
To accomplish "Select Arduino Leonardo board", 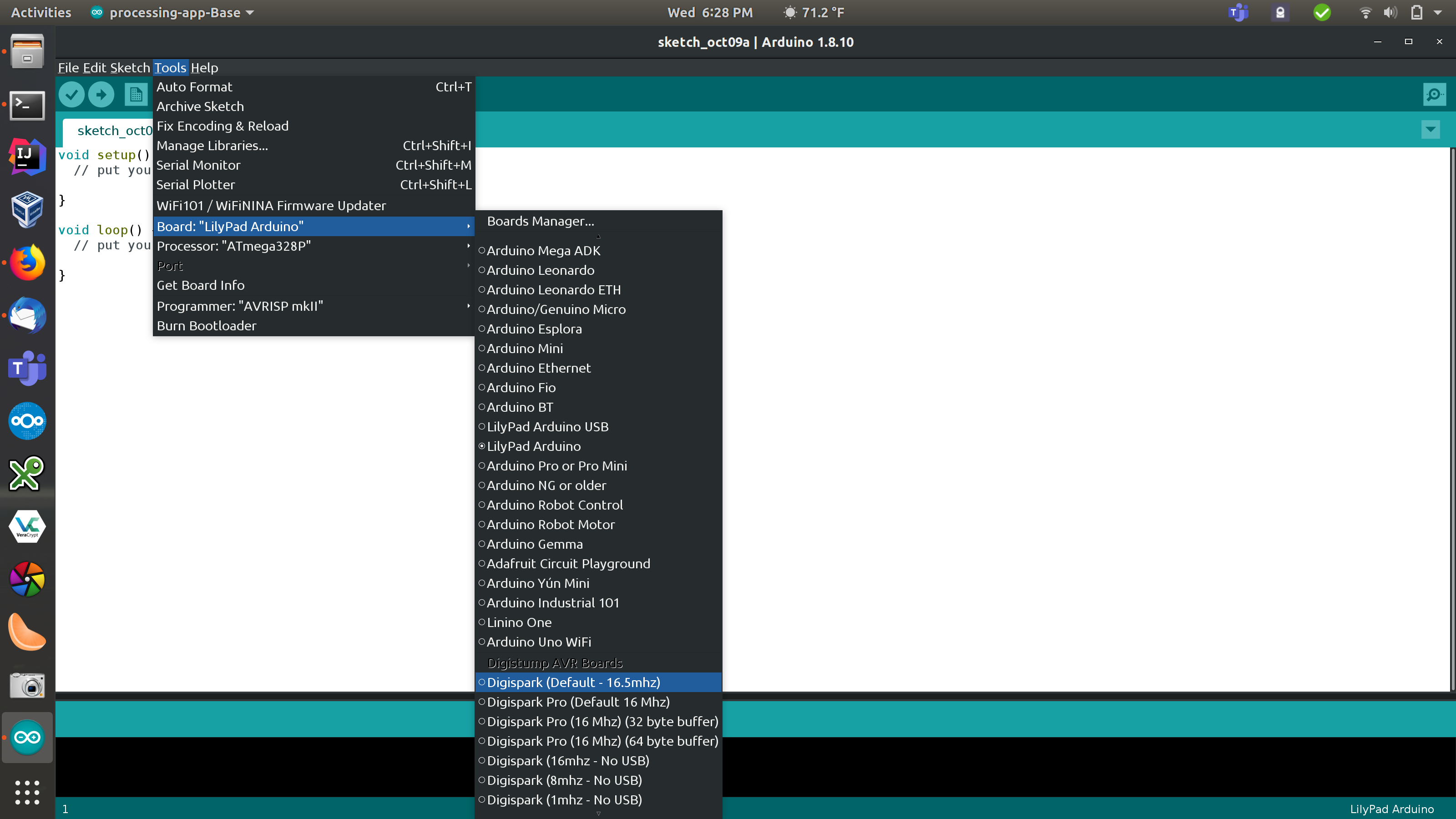I will click(599, 270).
